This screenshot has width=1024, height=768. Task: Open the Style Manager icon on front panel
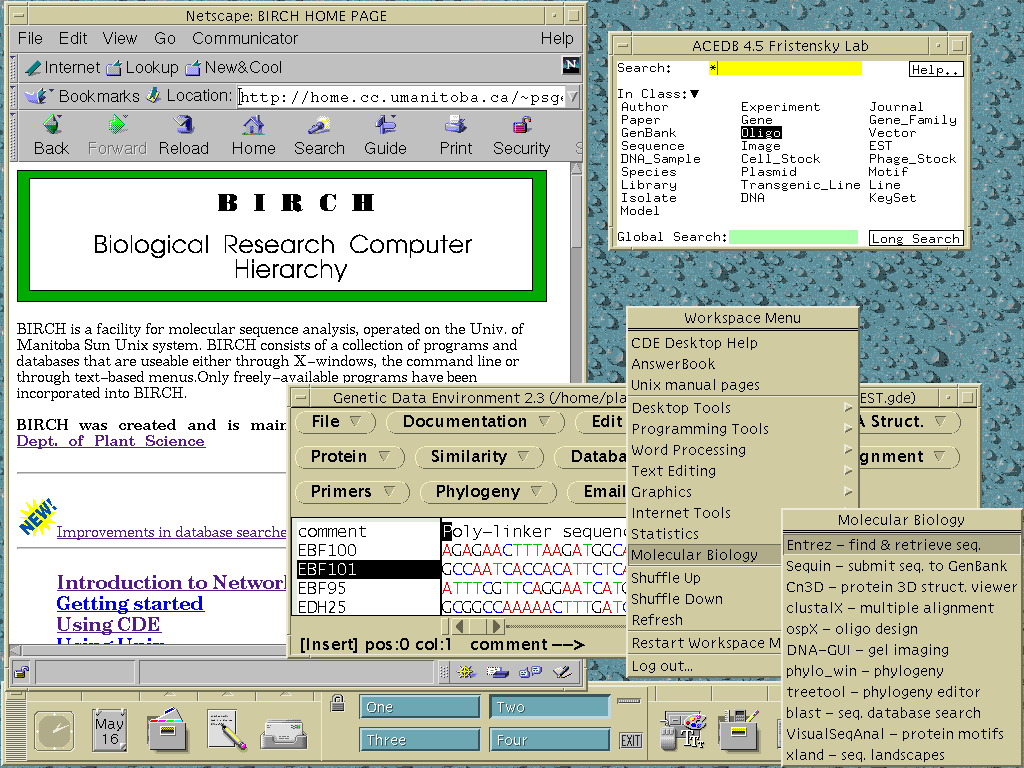click(x=682, y=730)
